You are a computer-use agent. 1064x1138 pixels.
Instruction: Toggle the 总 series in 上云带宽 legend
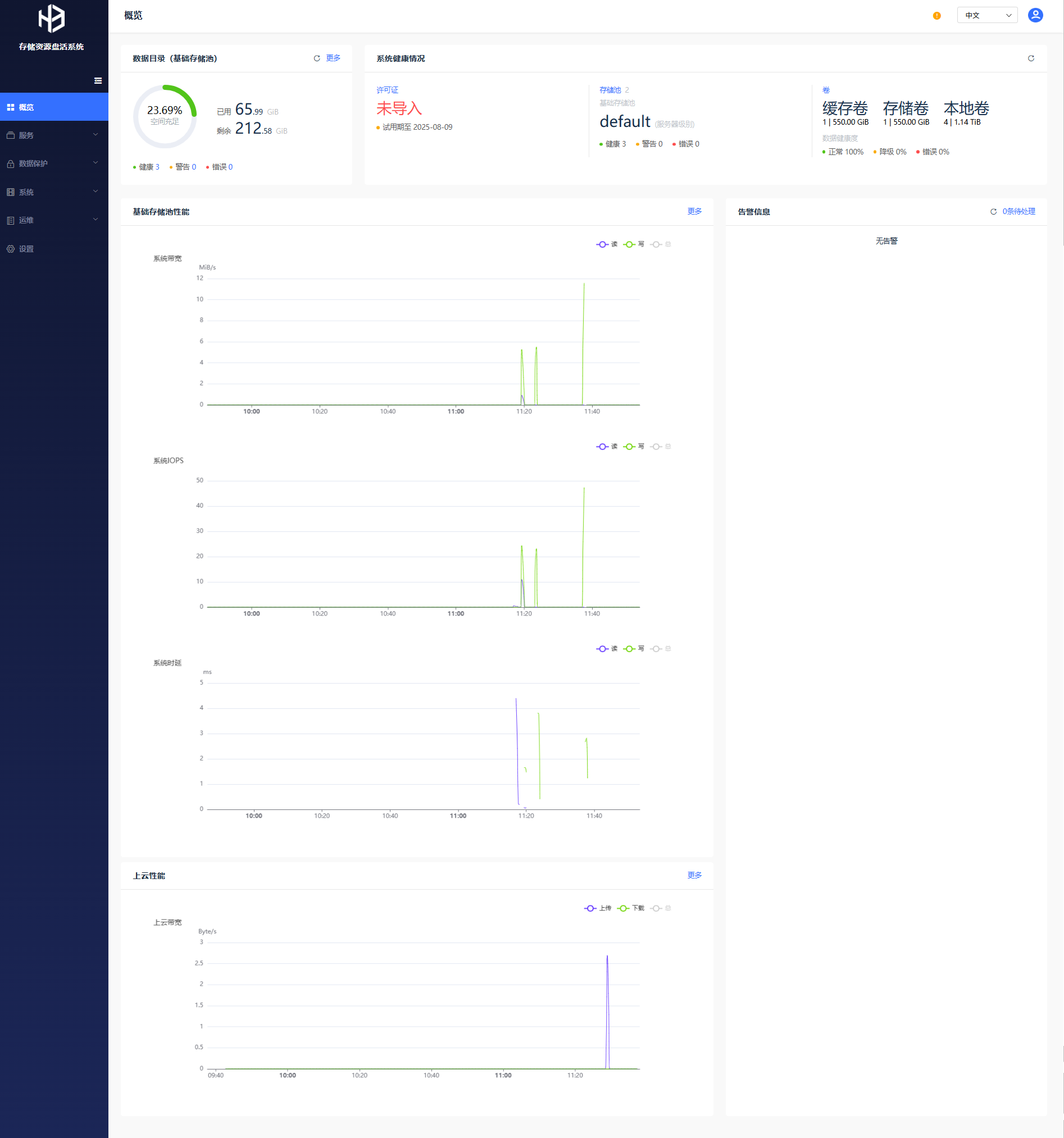661,908
